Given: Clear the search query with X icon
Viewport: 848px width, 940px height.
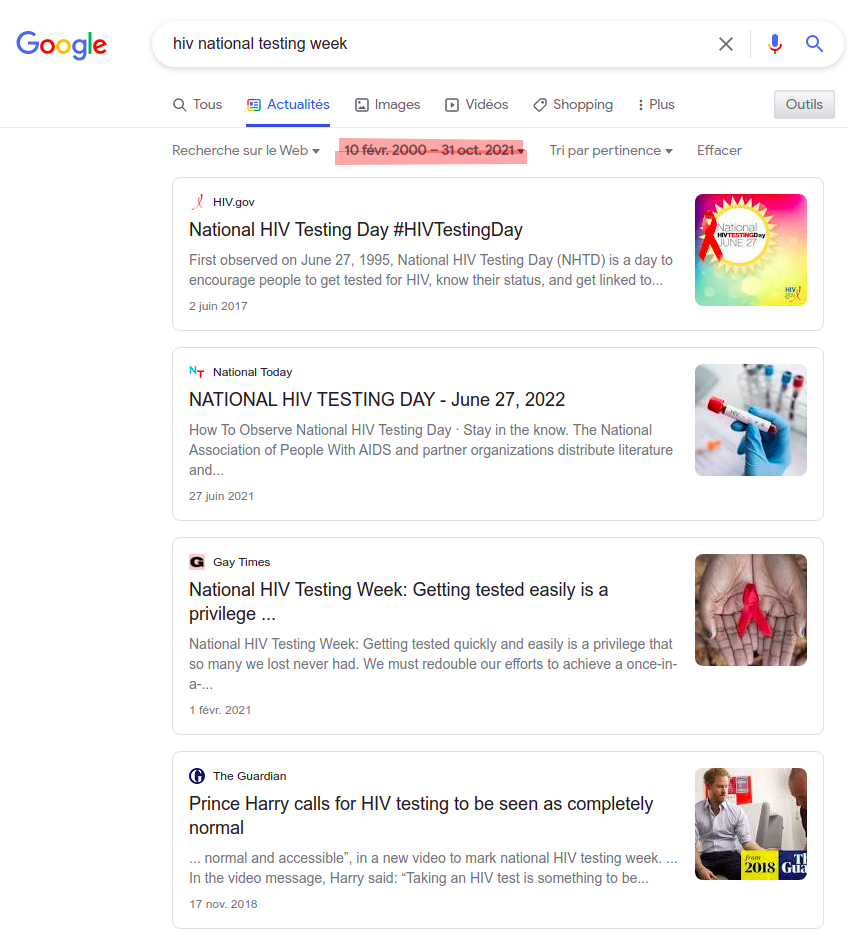Looking at the screenshot, I should coord(726,44).
